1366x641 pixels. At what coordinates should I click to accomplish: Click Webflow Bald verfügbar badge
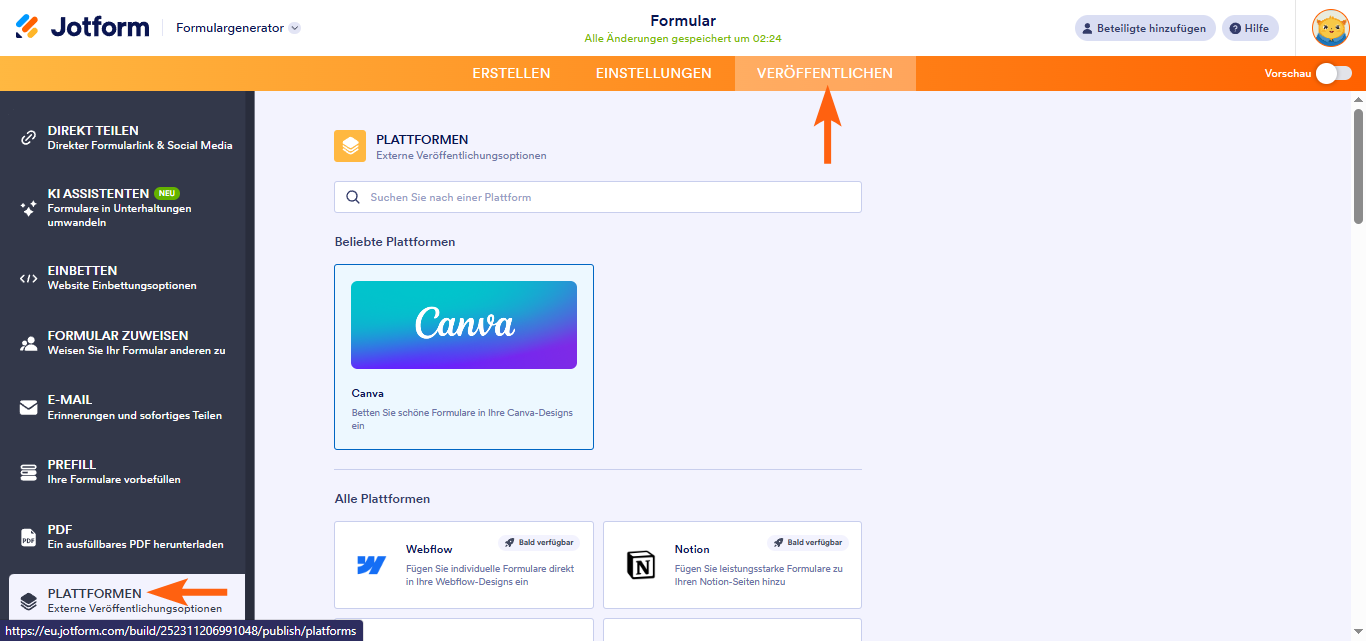tap(539, 542)
